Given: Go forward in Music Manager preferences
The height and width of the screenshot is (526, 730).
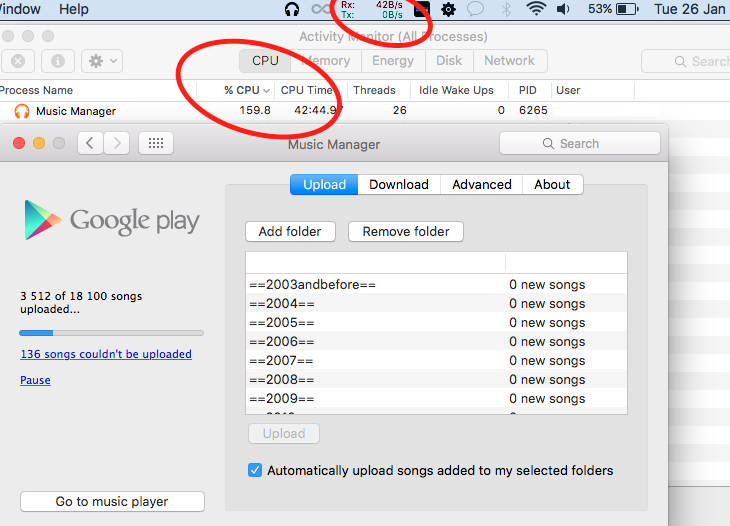Looking at the screenshot, I should (116, 143).
